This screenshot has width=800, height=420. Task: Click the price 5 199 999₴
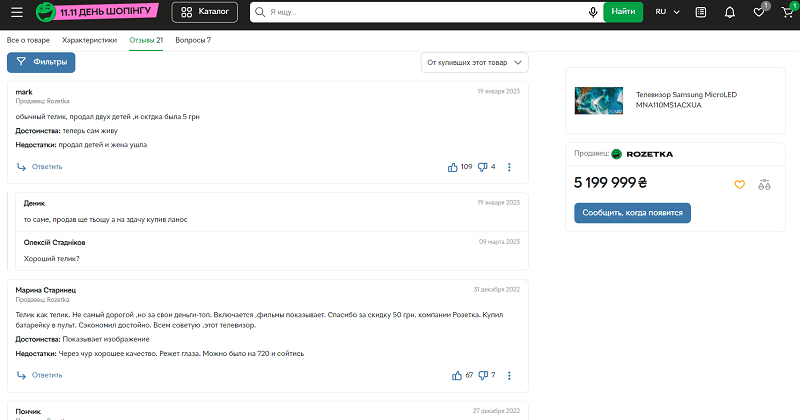610,182
